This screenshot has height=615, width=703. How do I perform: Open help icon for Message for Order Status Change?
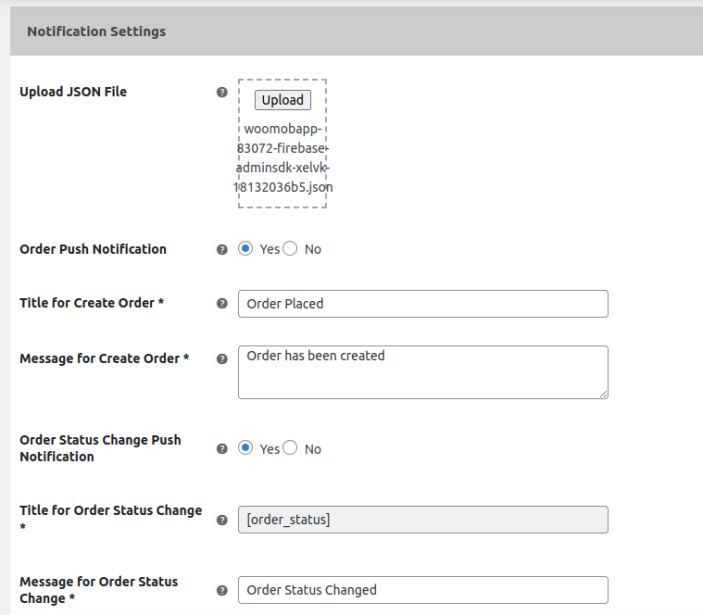222,590
